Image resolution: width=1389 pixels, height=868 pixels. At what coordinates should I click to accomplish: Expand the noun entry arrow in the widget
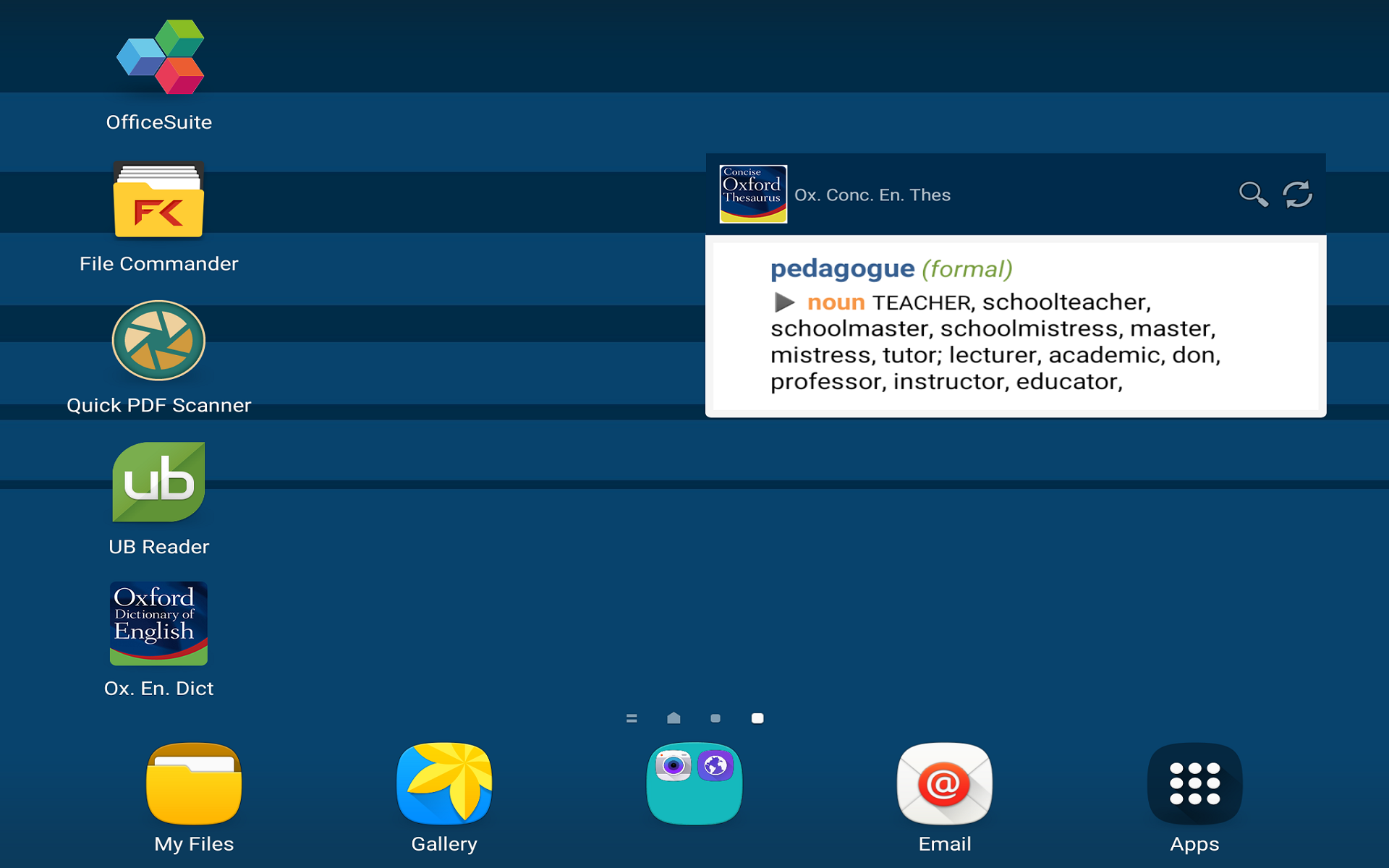784,302
